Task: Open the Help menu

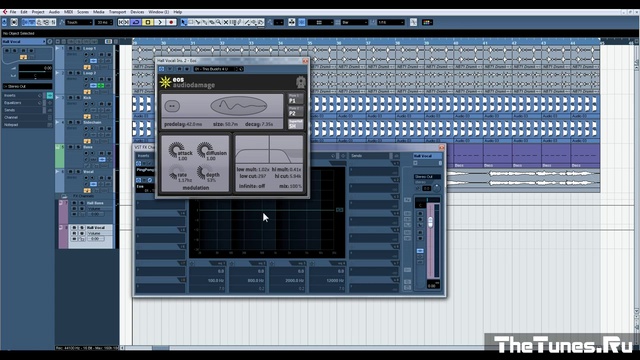Action: [178, 12]
